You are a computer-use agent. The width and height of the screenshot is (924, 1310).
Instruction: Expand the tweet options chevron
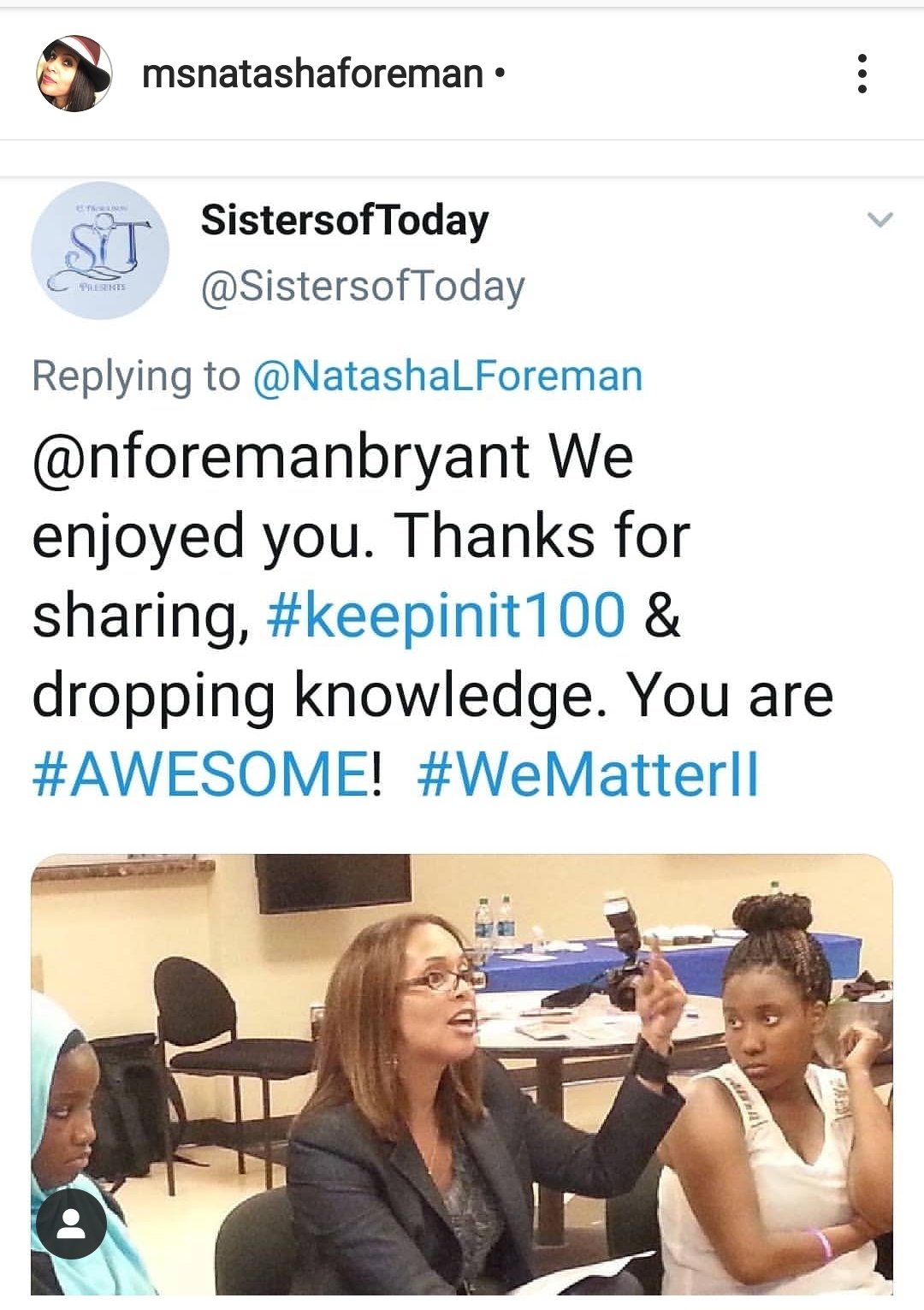tap(880, 220)
